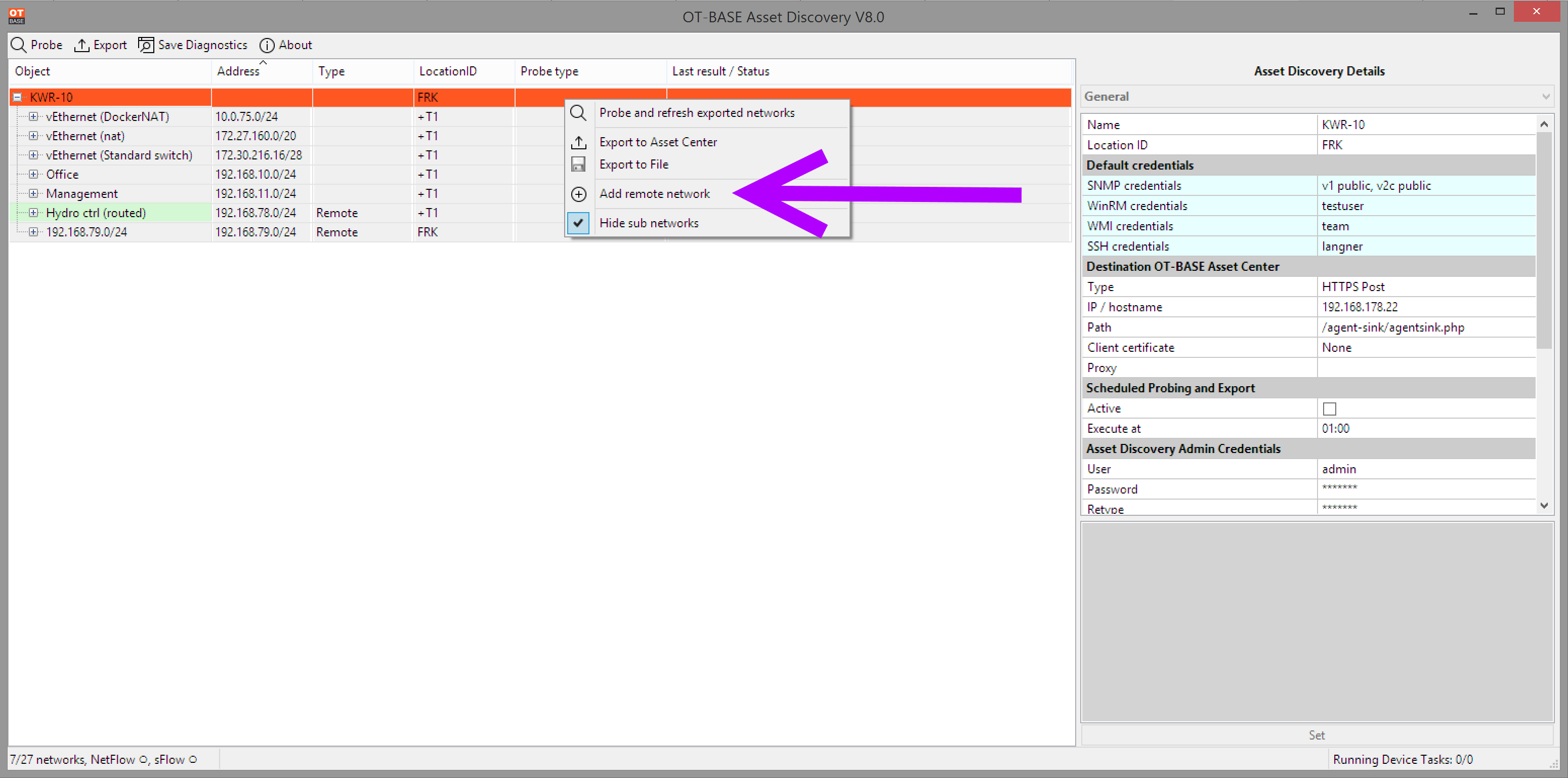Collapse the KWR-10 tree node
Image resolution: width=1568 pixels, height=778 pixels.
pyautogui.click(x=18, y=97)
